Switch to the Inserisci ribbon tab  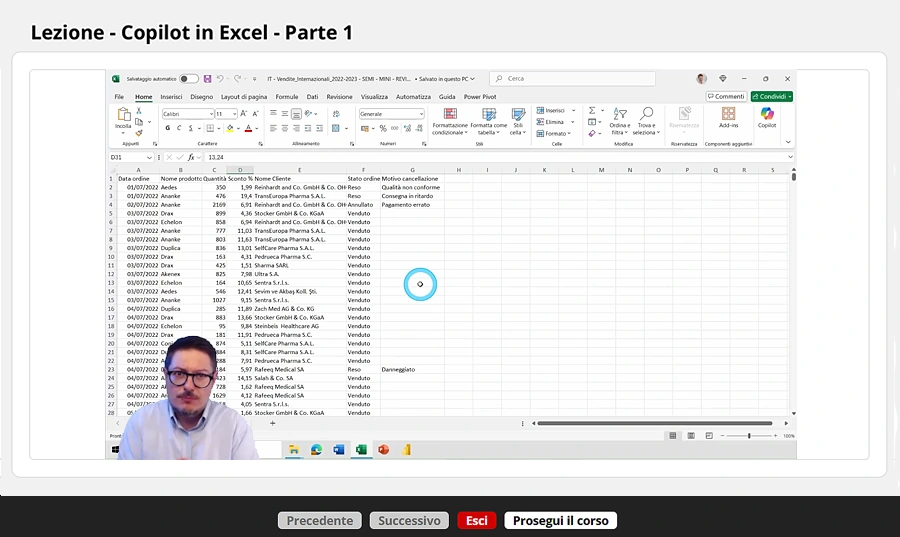171,97
